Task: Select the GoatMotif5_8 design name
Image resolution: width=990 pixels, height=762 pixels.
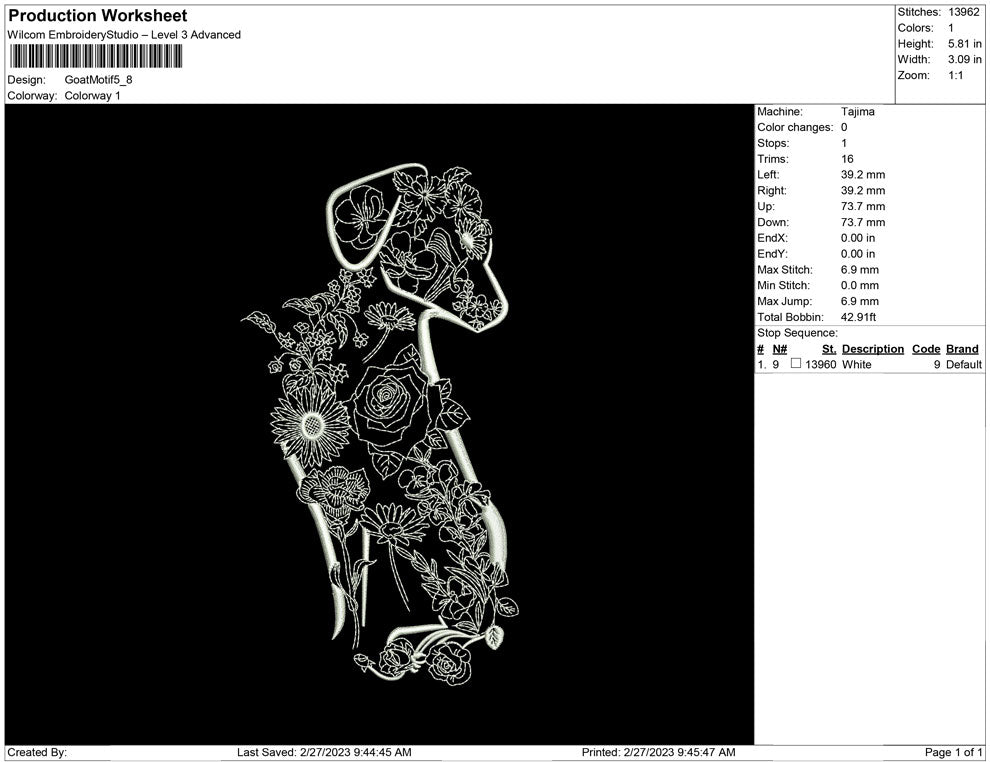Action: [x=99, y=80]
